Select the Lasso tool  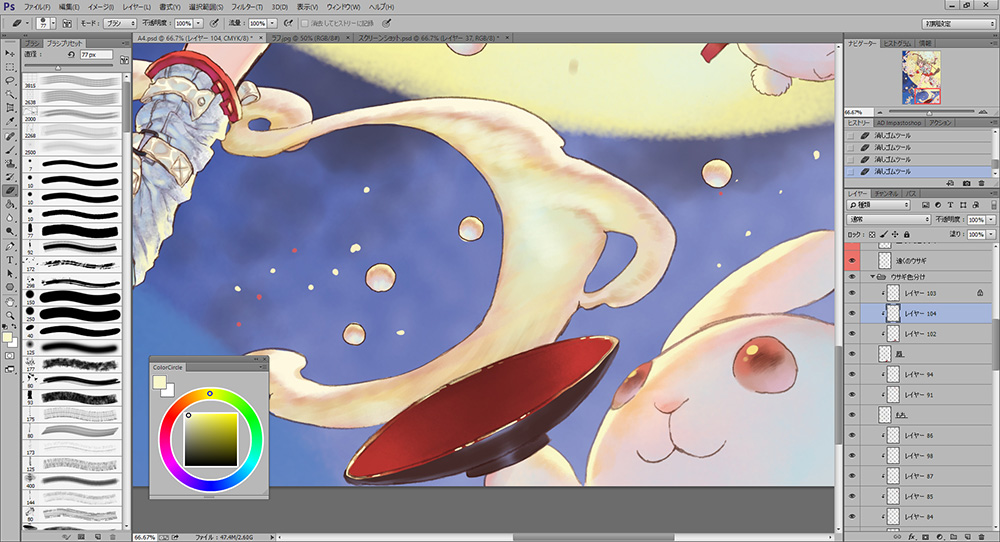click(x=10, y=81)
